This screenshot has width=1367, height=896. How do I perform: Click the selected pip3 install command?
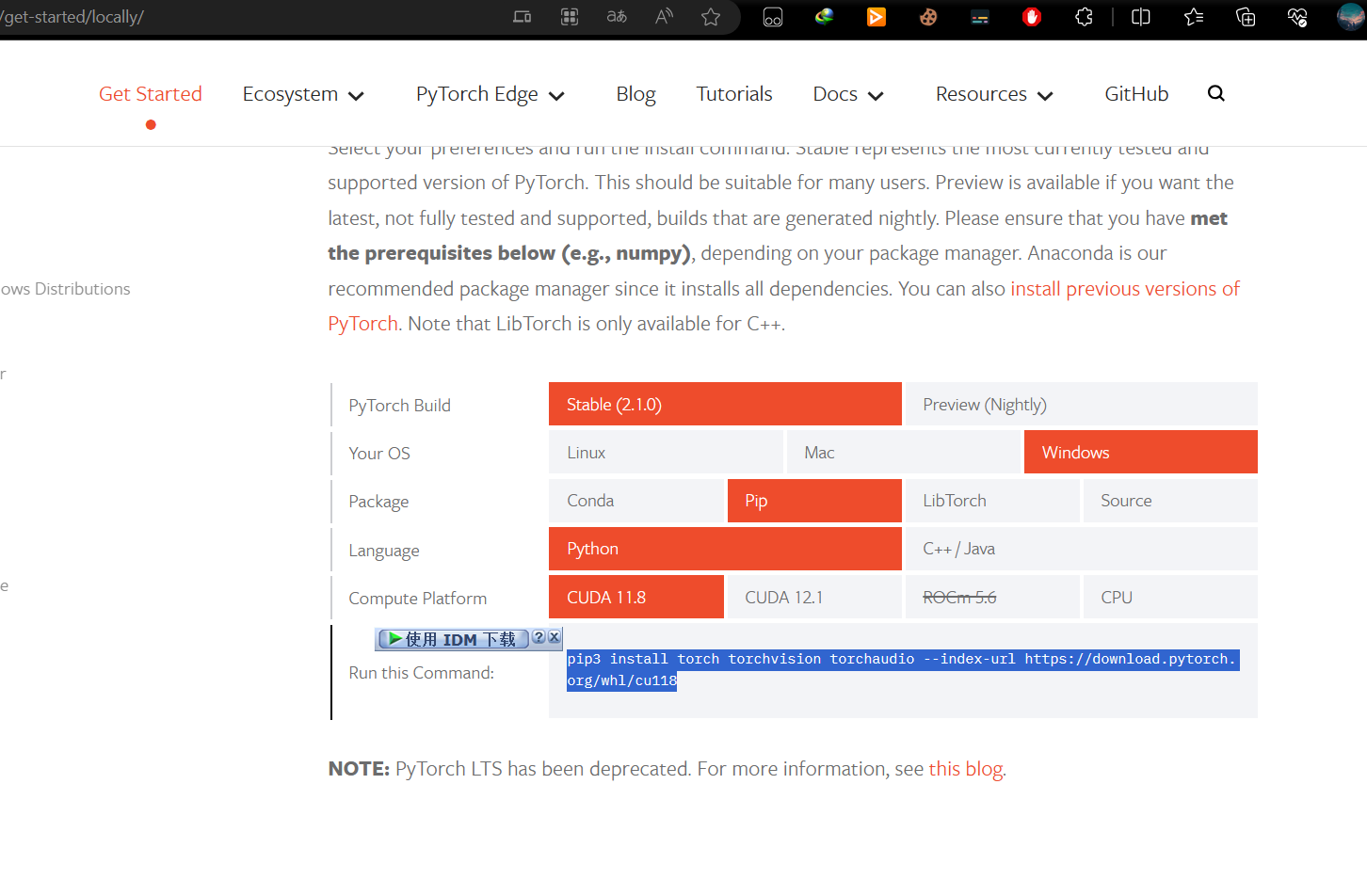[x=902, y=669]
